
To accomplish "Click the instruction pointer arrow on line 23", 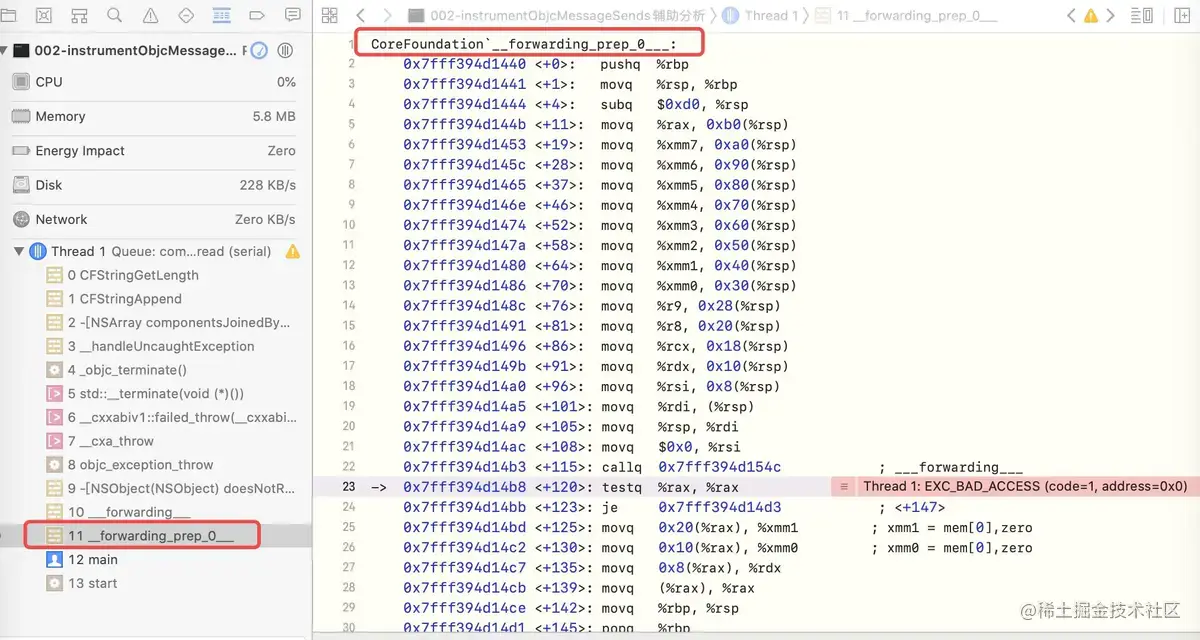I will pos(378,487).
